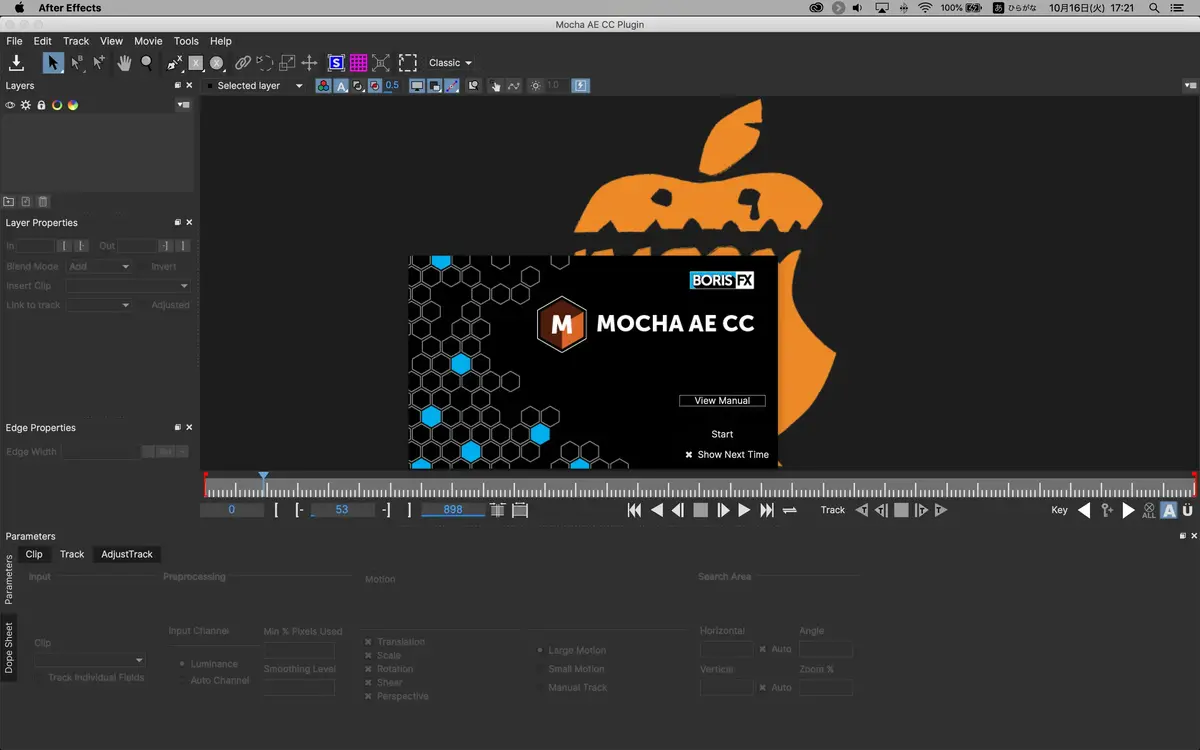Click the trash icon to delete layer
The width and height of the screenshot is (1200, 750).
43,202
